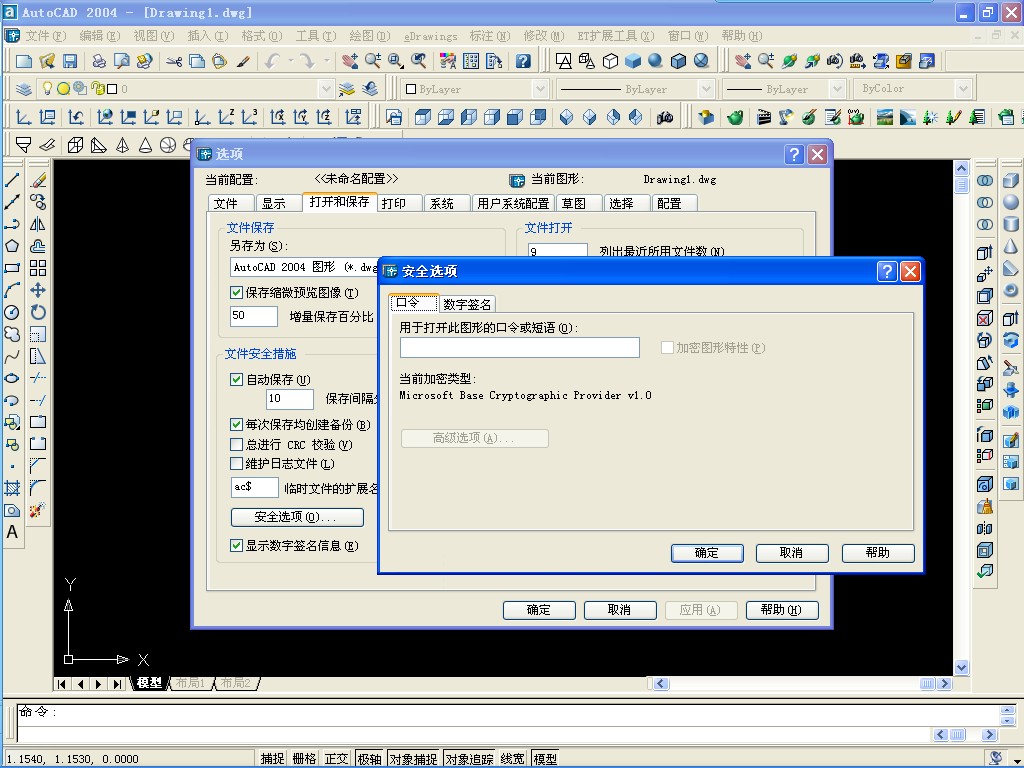Toggle 对象捕捉 status button
The height and width of the screenshot is (768, 1024).
[x=413, y=758]
